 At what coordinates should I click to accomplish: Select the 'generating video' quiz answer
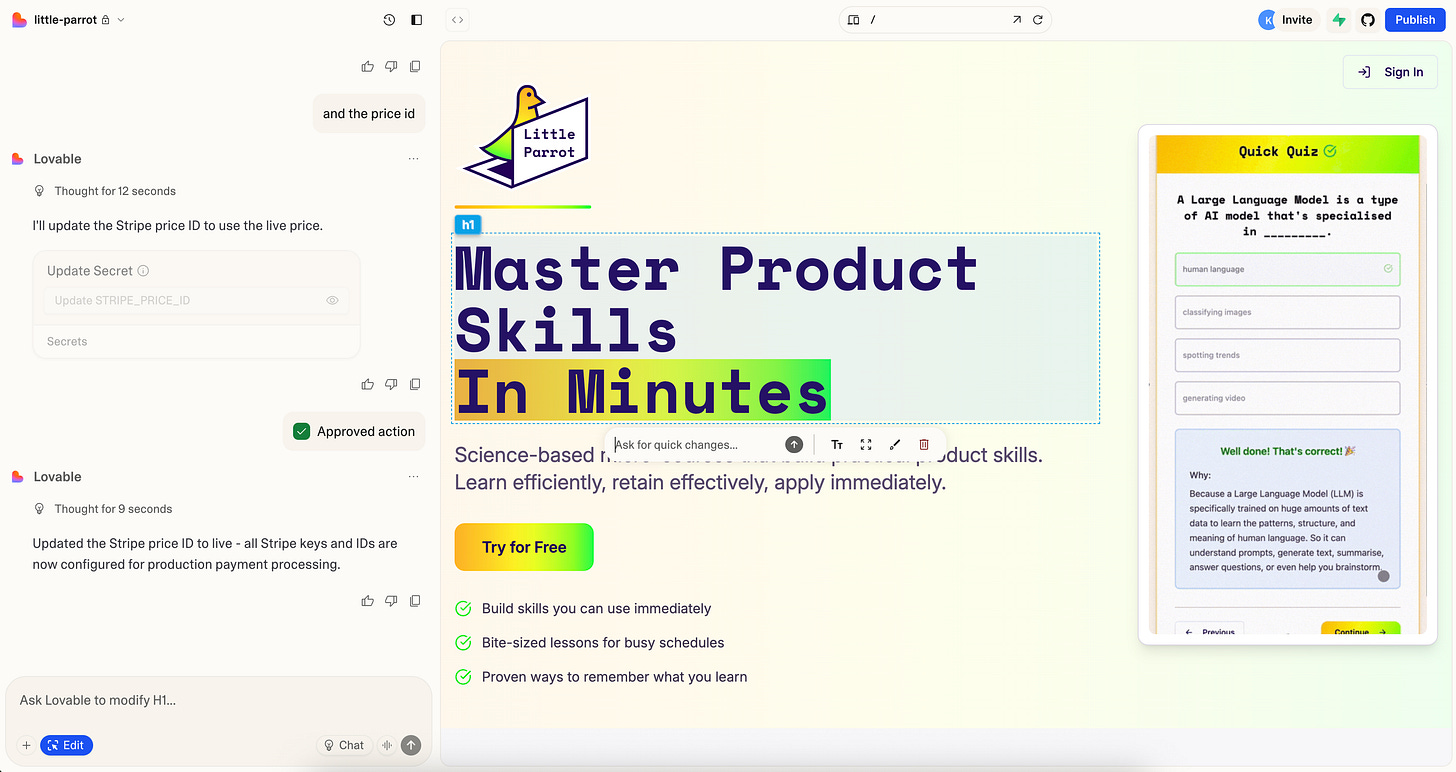pos(1287,398)
